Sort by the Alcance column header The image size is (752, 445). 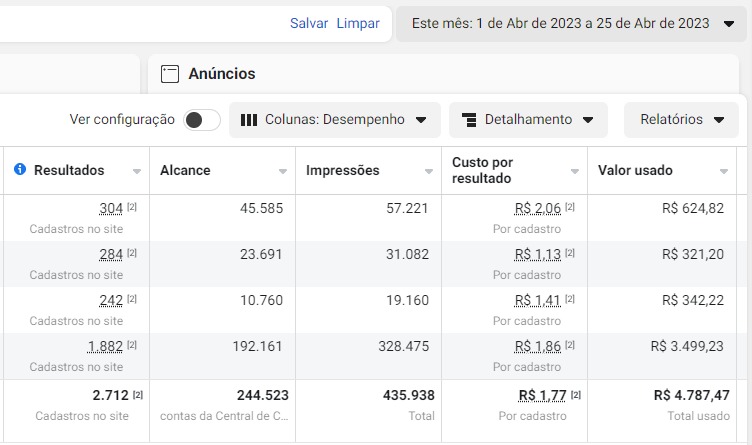(185, 170)
